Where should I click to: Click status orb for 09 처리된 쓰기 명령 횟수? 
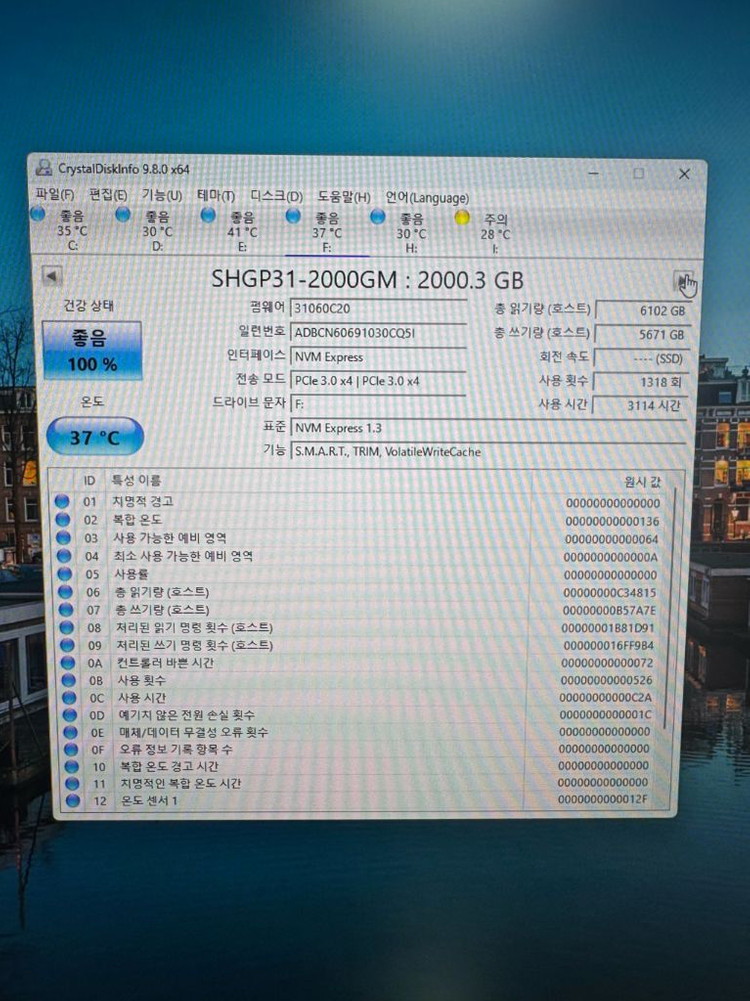[x=68, y=645]
